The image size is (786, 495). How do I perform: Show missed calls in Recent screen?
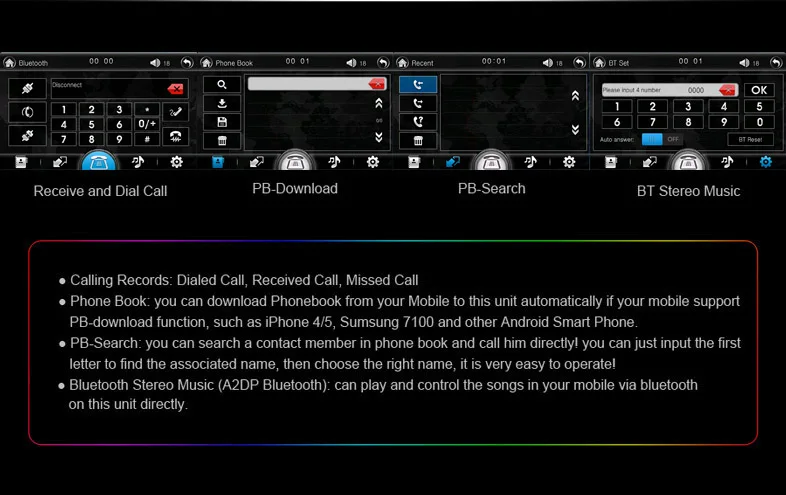click(x=418, y=122)
